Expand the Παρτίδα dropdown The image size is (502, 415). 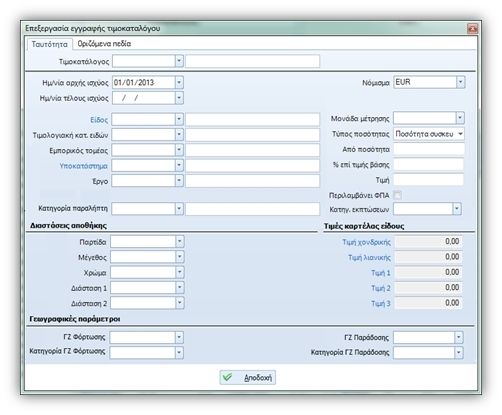pos(179,241)
